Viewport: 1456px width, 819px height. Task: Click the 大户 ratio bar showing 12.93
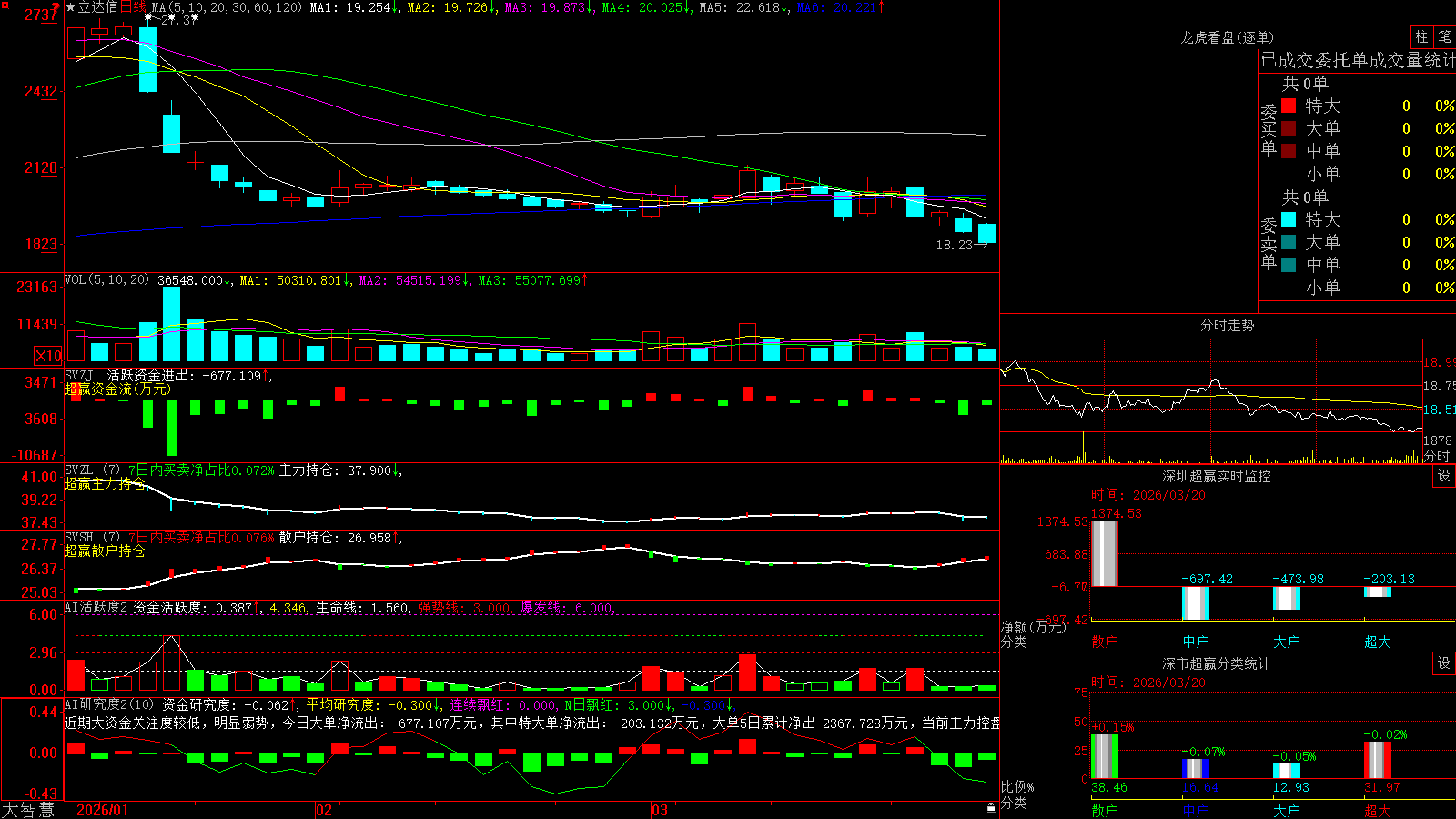point(1287,771)
